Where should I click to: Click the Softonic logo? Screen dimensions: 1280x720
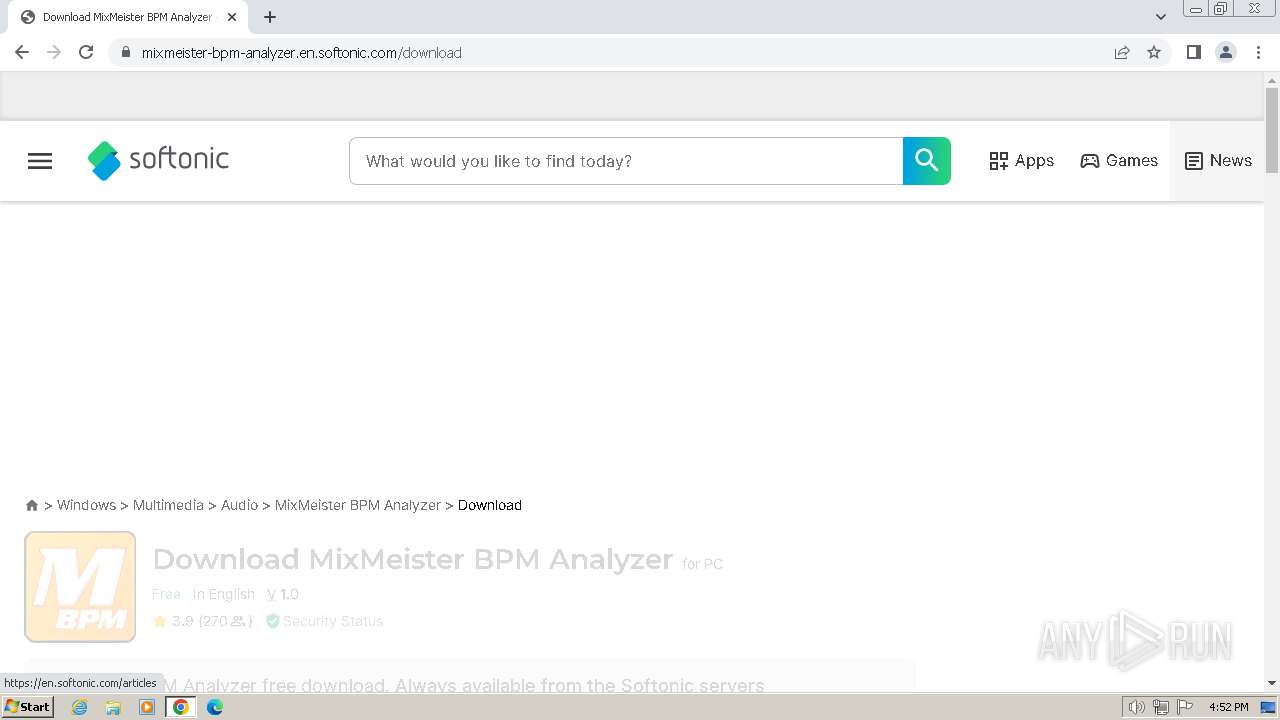coord(158,160)
